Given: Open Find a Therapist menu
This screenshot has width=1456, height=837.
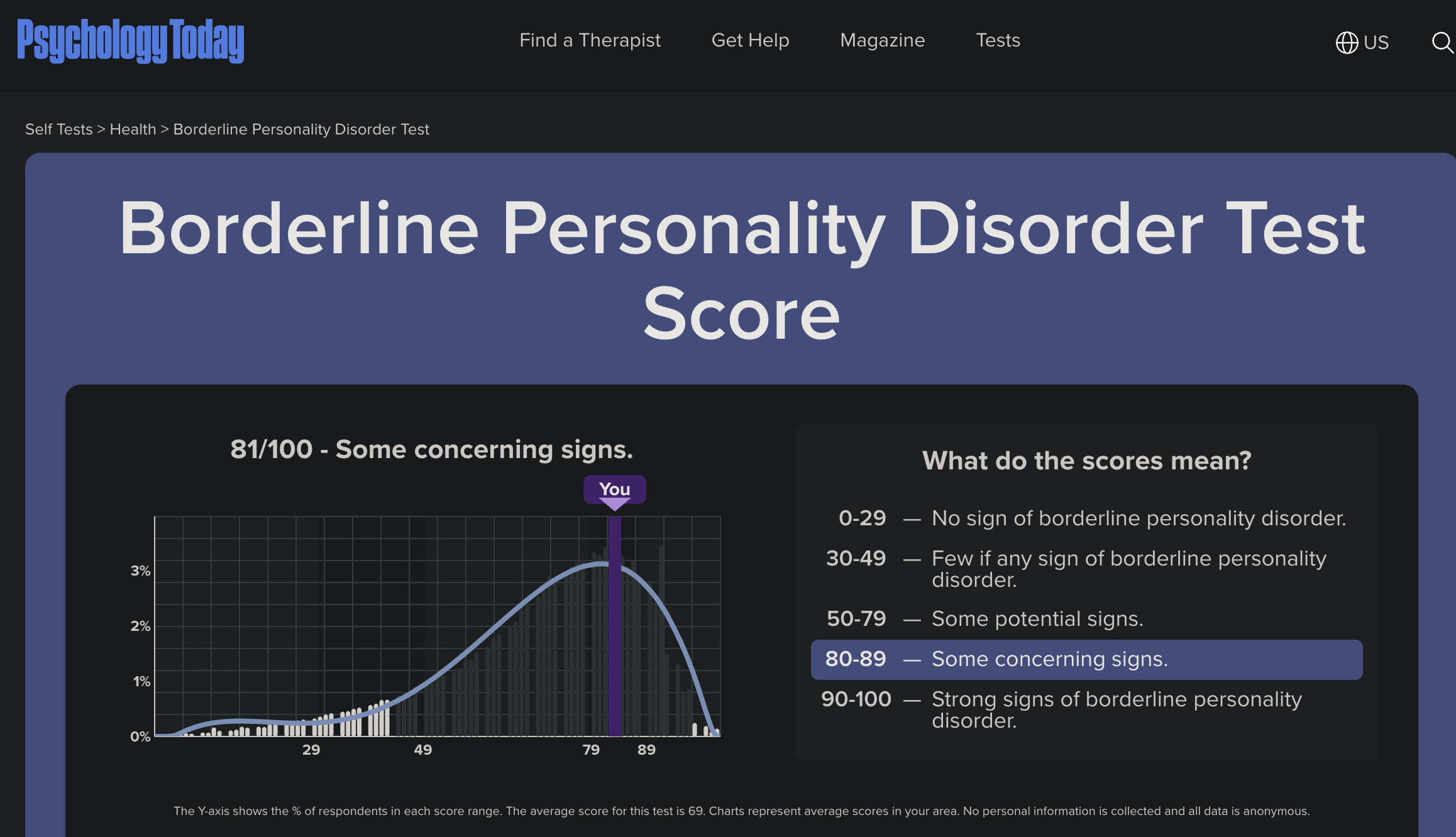Looking at the screenshot, I should (590, 40).
